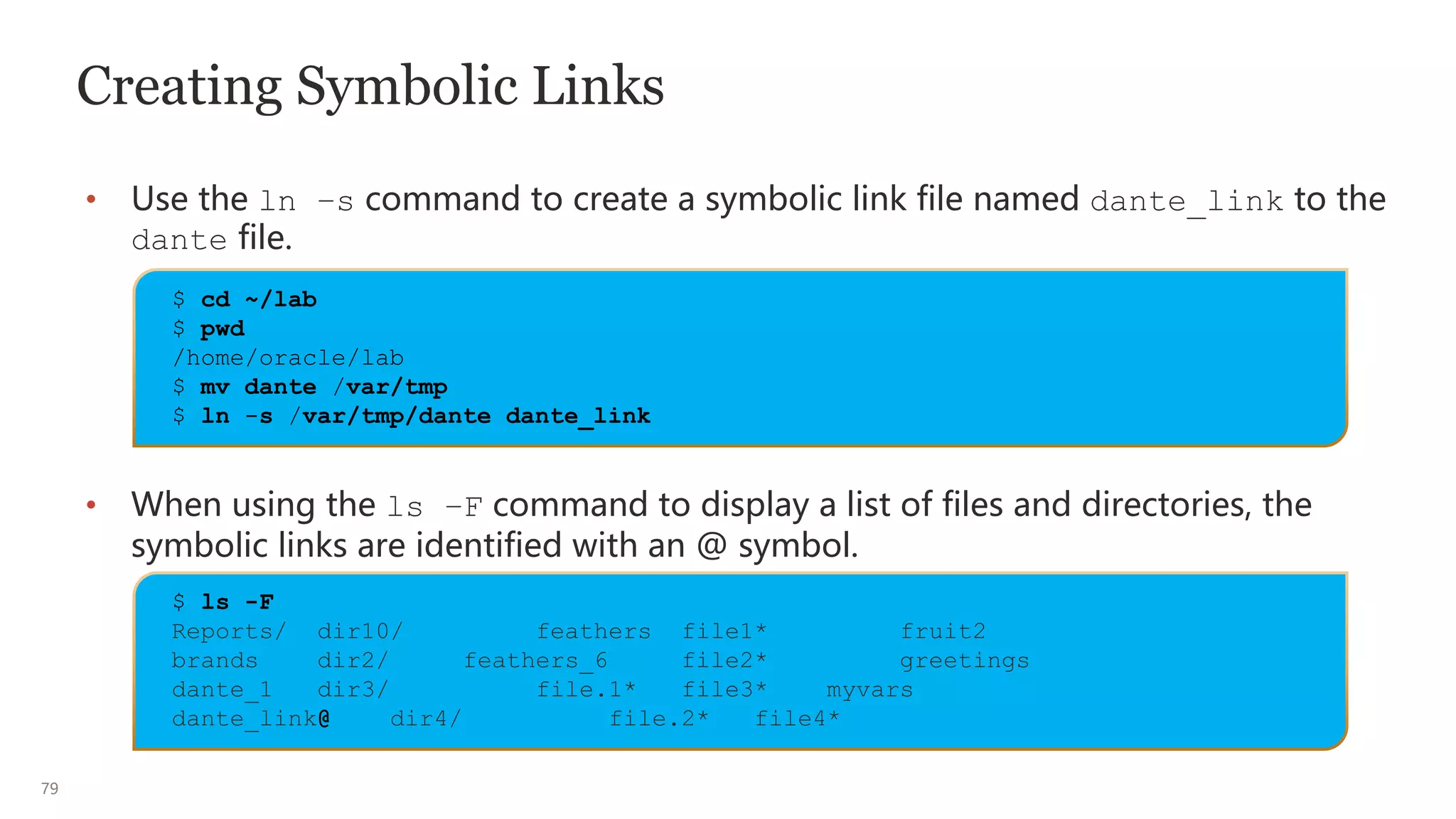
Task: Click the 'dir4/' entry
Action: tap(426, 719)
